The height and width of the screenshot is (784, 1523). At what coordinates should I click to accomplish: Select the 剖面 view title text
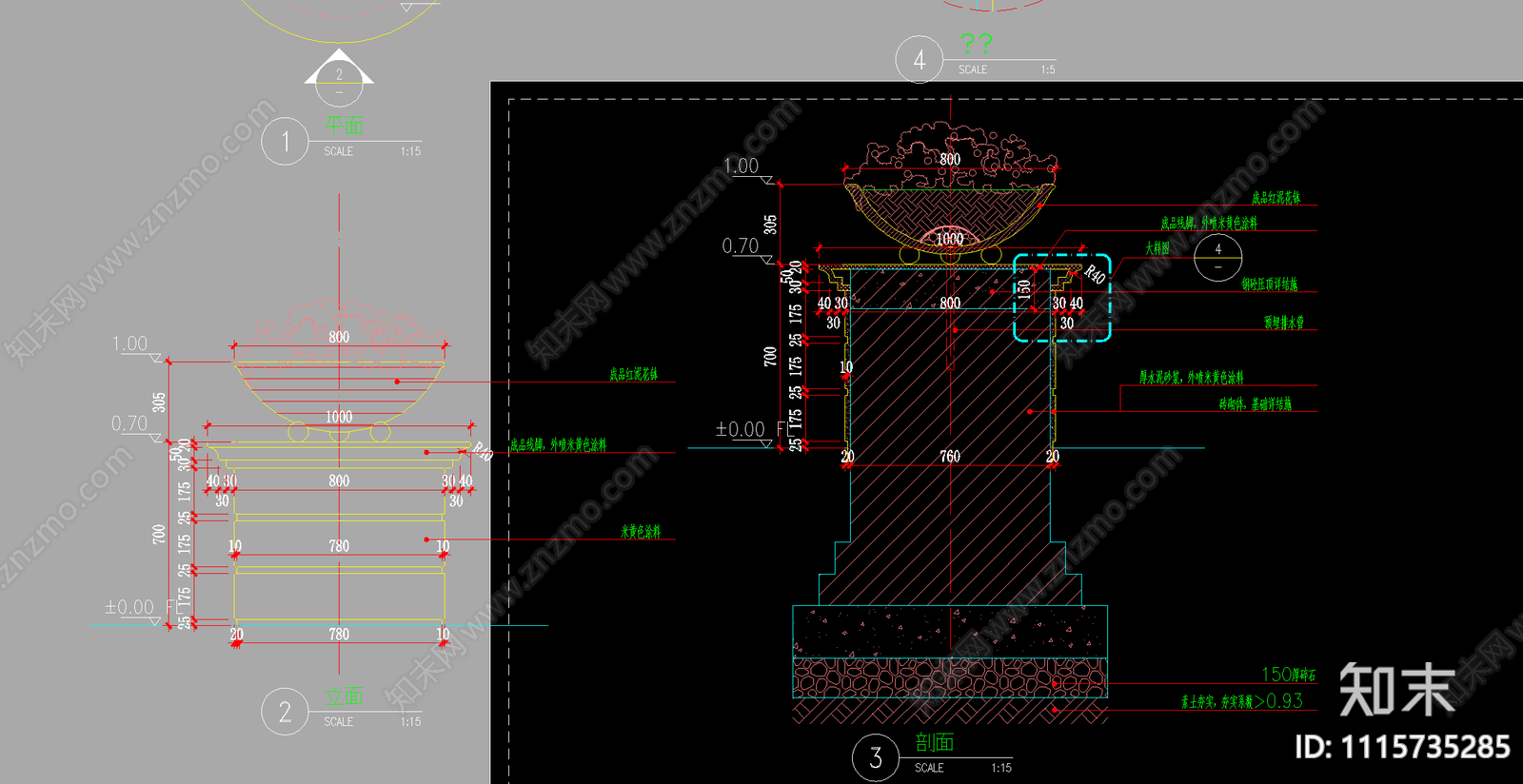pyautogui.click(x=935, y=742)
